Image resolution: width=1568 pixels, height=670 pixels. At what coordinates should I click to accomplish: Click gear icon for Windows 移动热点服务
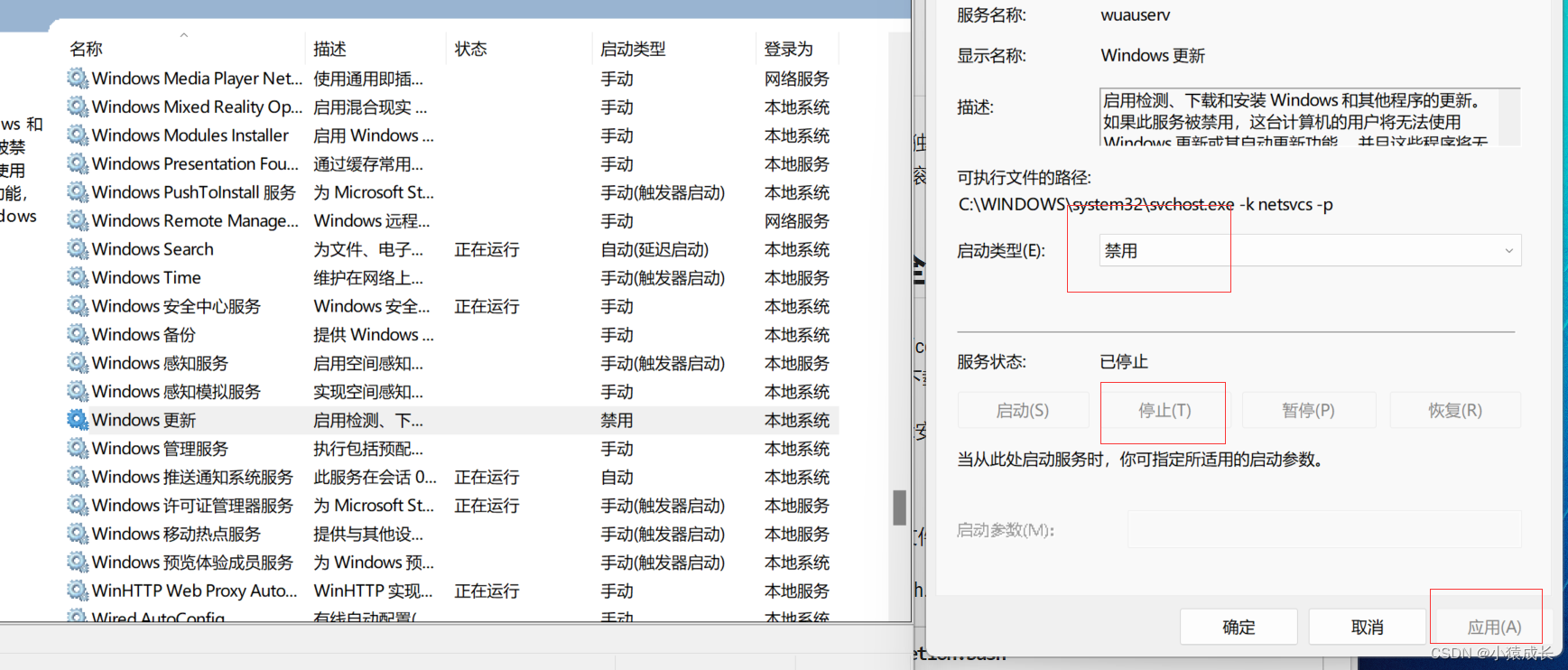point(78,534)
